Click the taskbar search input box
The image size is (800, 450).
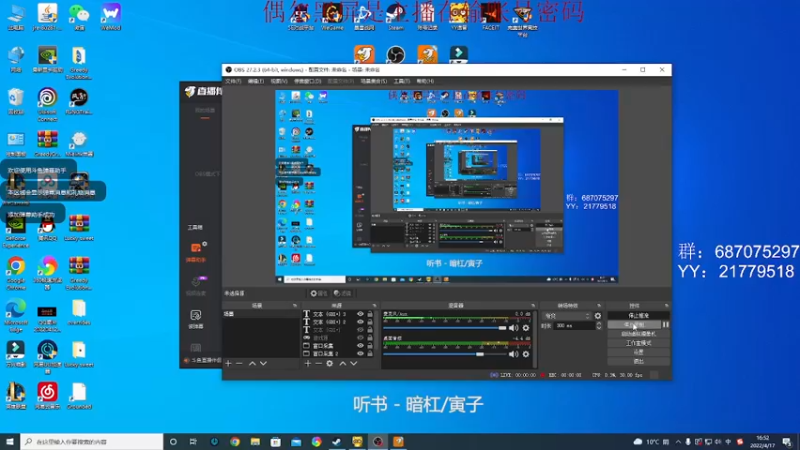pyautogui.click(x=92, y=441)
